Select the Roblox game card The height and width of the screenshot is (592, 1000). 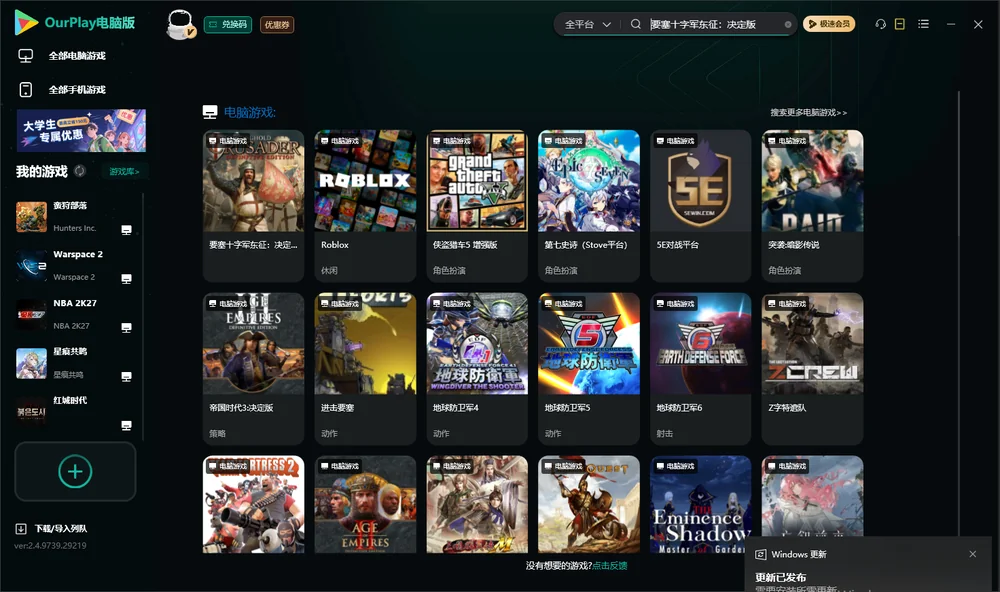point(365,205)
